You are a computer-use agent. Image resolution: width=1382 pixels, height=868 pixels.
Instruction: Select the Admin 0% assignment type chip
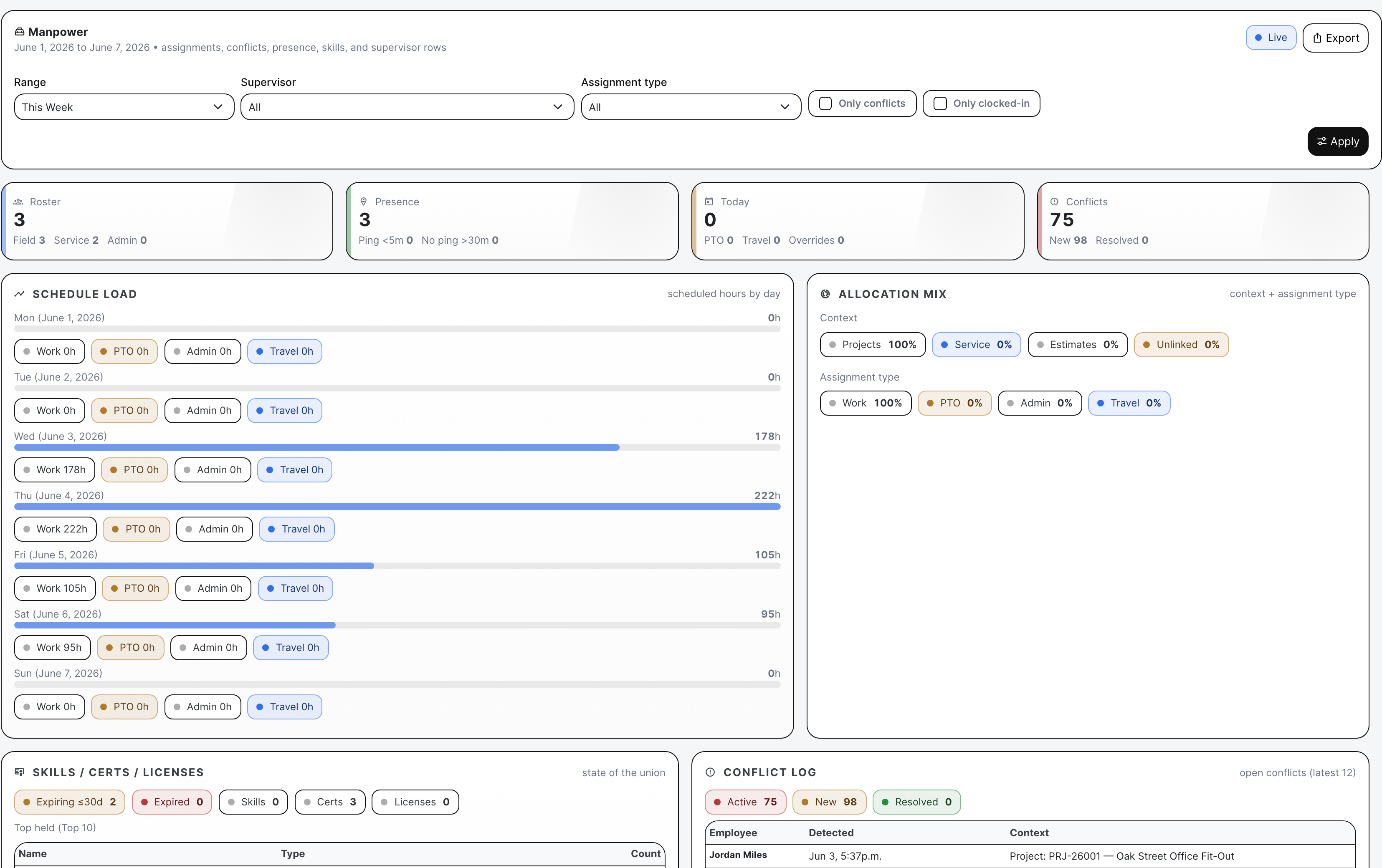[1039, 403]
